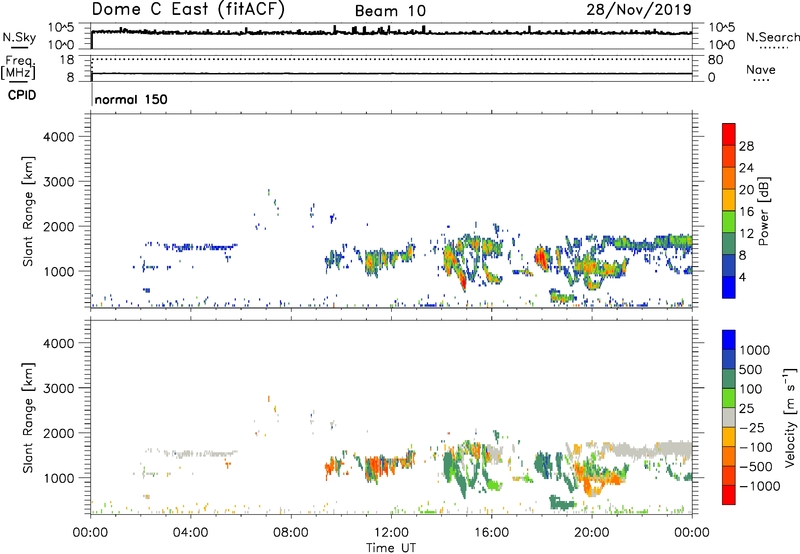Click the 'Time UT' axis title

point(391,548)
